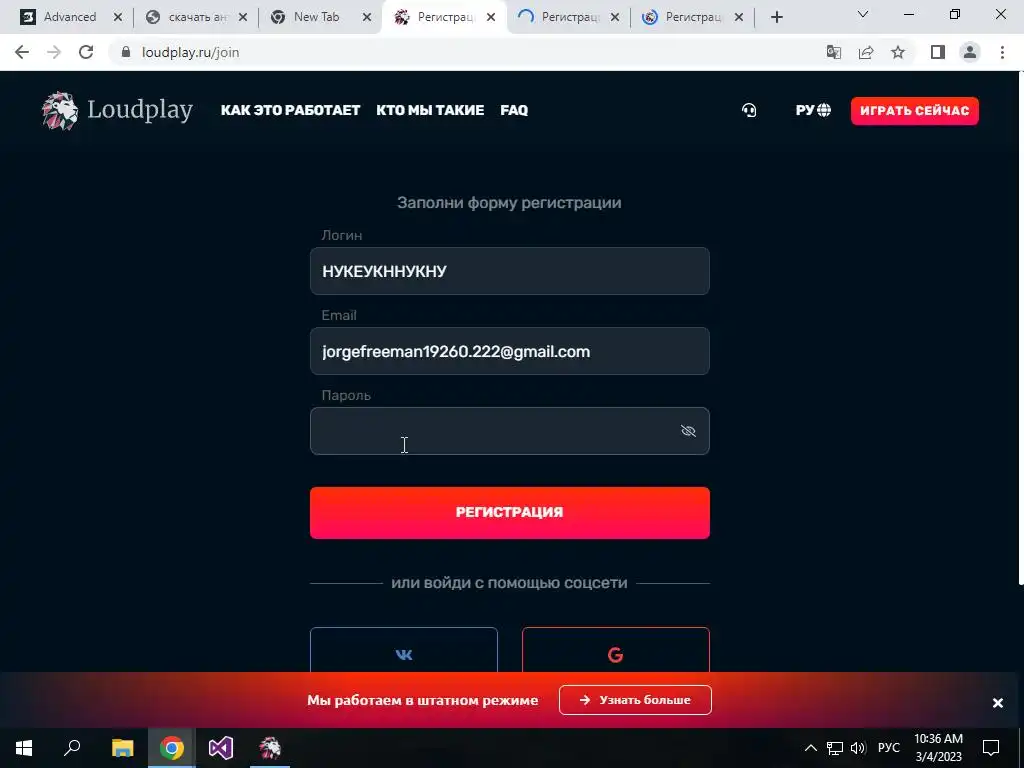Open the support headset icon
1024x768 pixels.
click(x=749, y=110)
